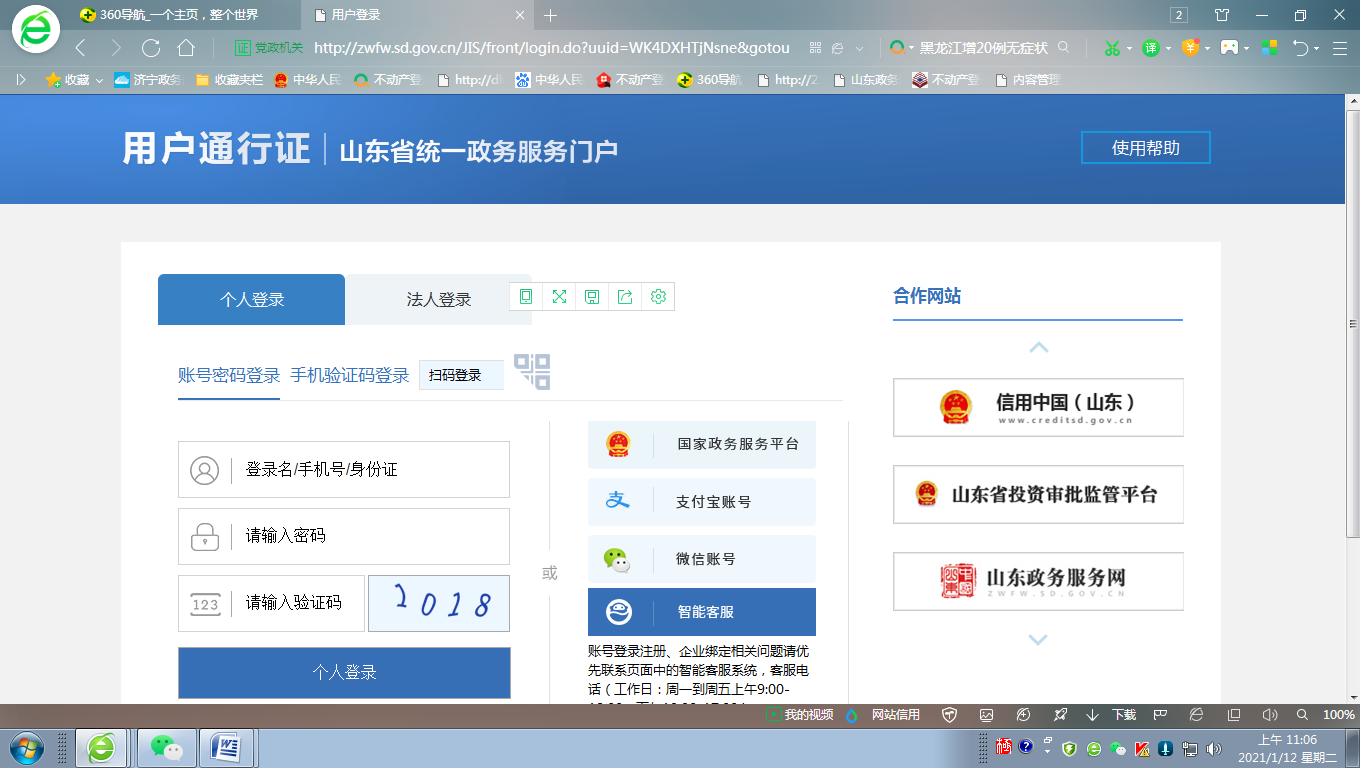Click the browser home button
Screen dimensions: 1360x768
pyautogui.click(x=186, y=48)
